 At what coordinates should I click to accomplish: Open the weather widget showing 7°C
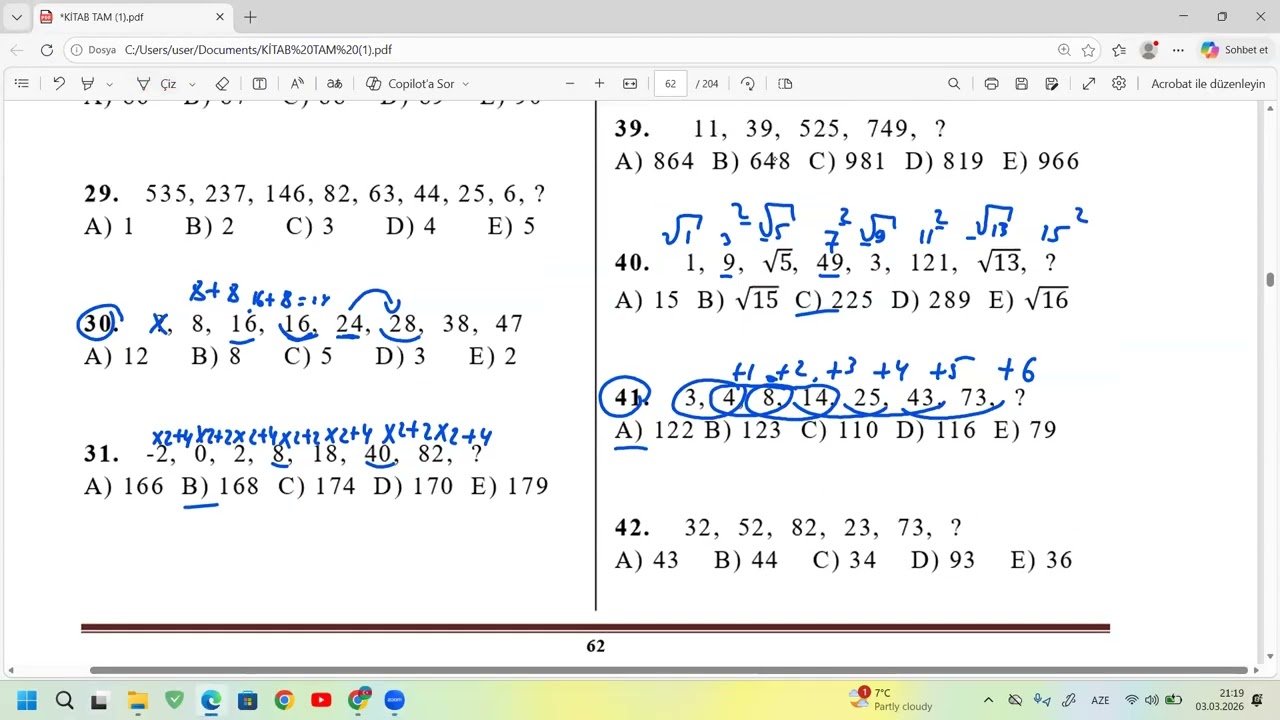point(891,699)
